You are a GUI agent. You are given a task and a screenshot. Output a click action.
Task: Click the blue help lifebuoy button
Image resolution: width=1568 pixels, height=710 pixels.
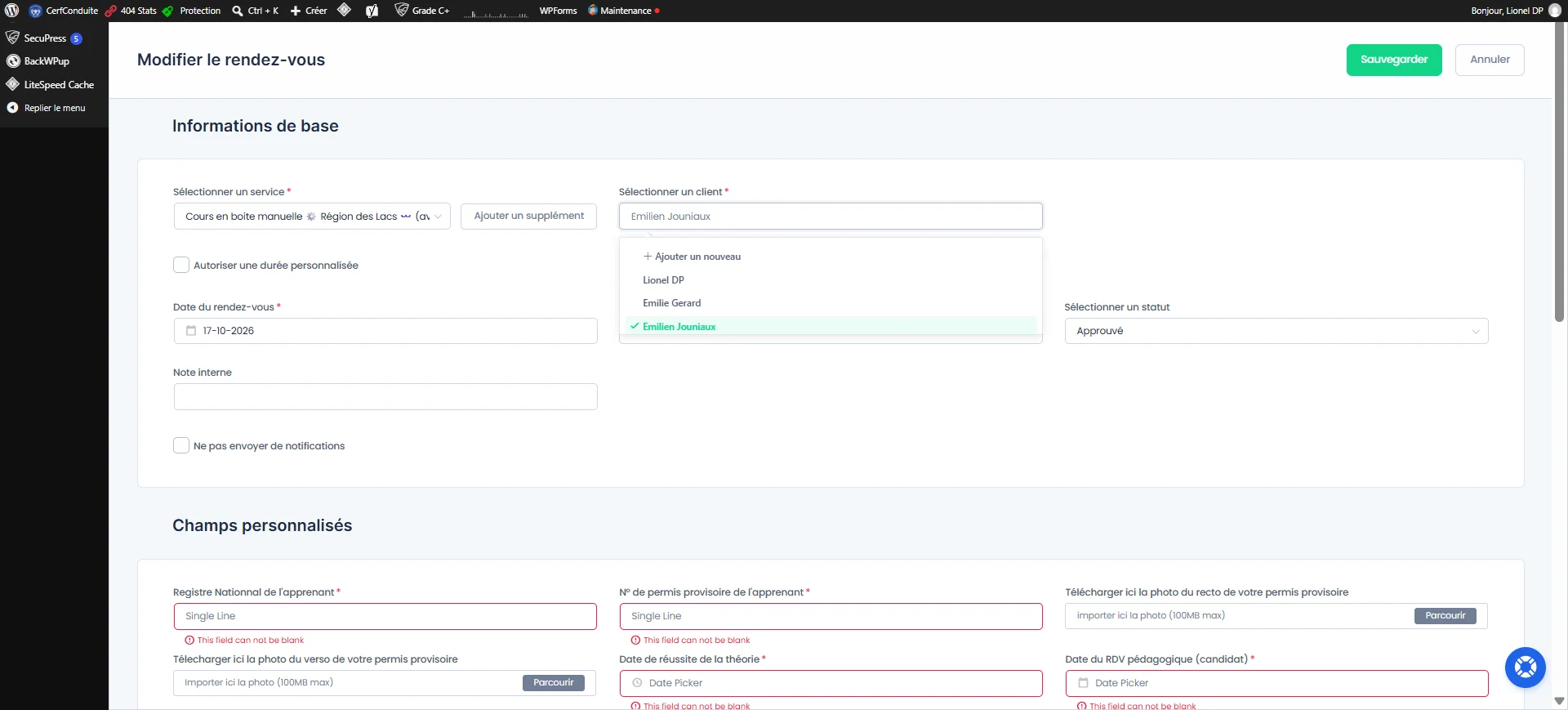point(1525,667)
